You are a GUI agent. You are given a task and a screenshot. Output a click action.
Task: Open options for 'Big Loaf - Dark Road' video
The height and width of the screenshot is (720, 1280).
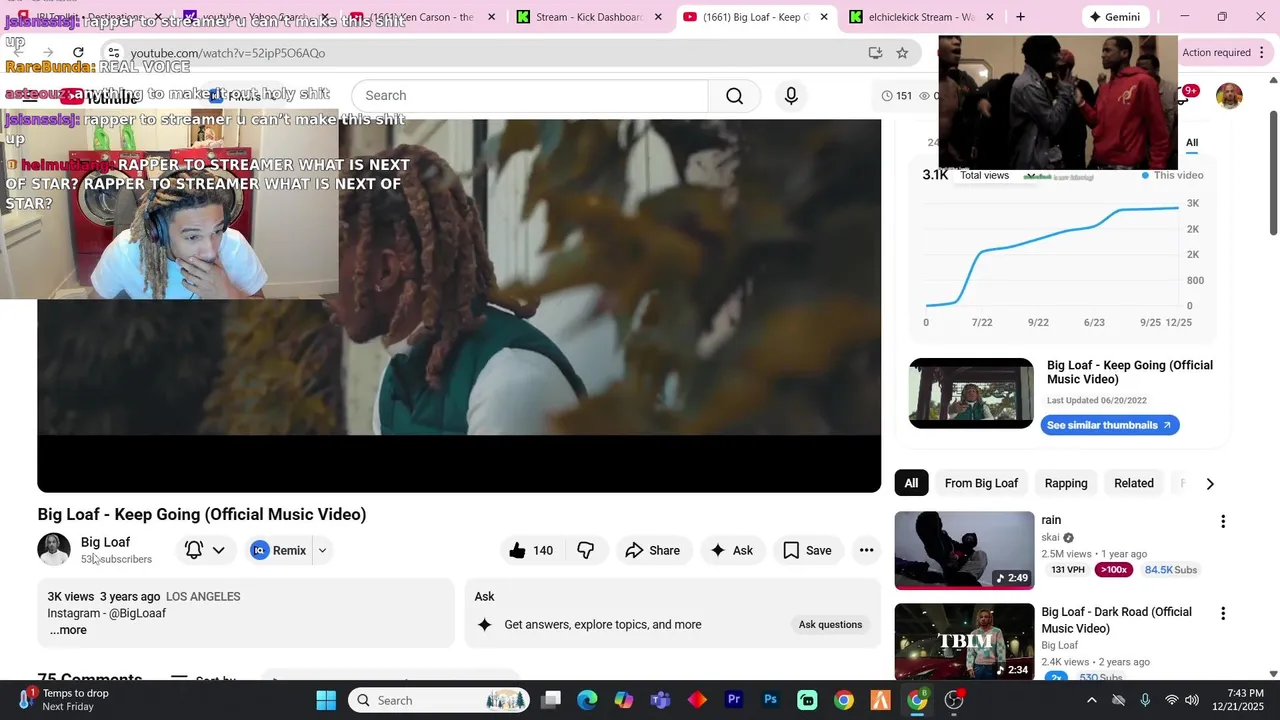pyautogui.click(x=1222, y=613)
